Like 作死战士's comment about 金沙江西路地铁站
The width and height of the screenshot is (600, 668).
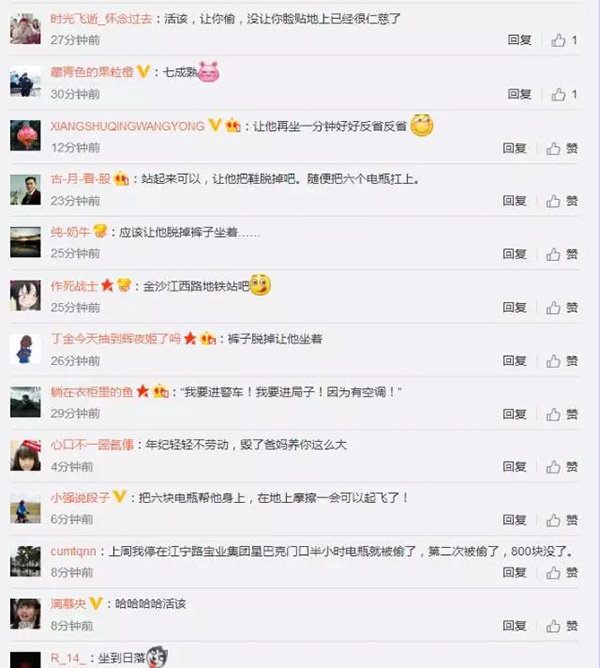click(x=562, y=308)
